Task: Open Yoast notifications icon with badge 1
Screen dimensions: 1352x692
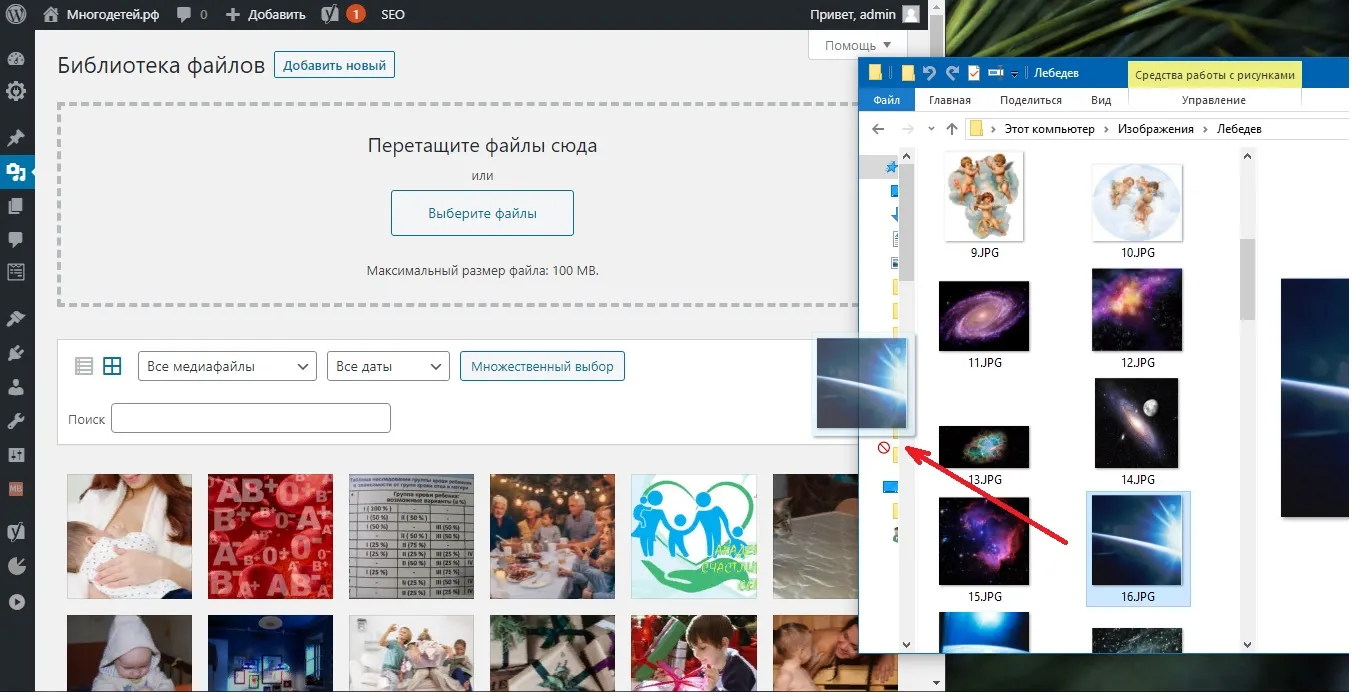Action: click(343, 15)
